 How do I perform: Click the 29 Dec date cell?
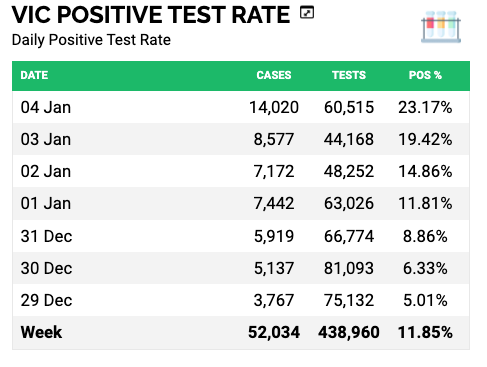click(x=46, y=300)
